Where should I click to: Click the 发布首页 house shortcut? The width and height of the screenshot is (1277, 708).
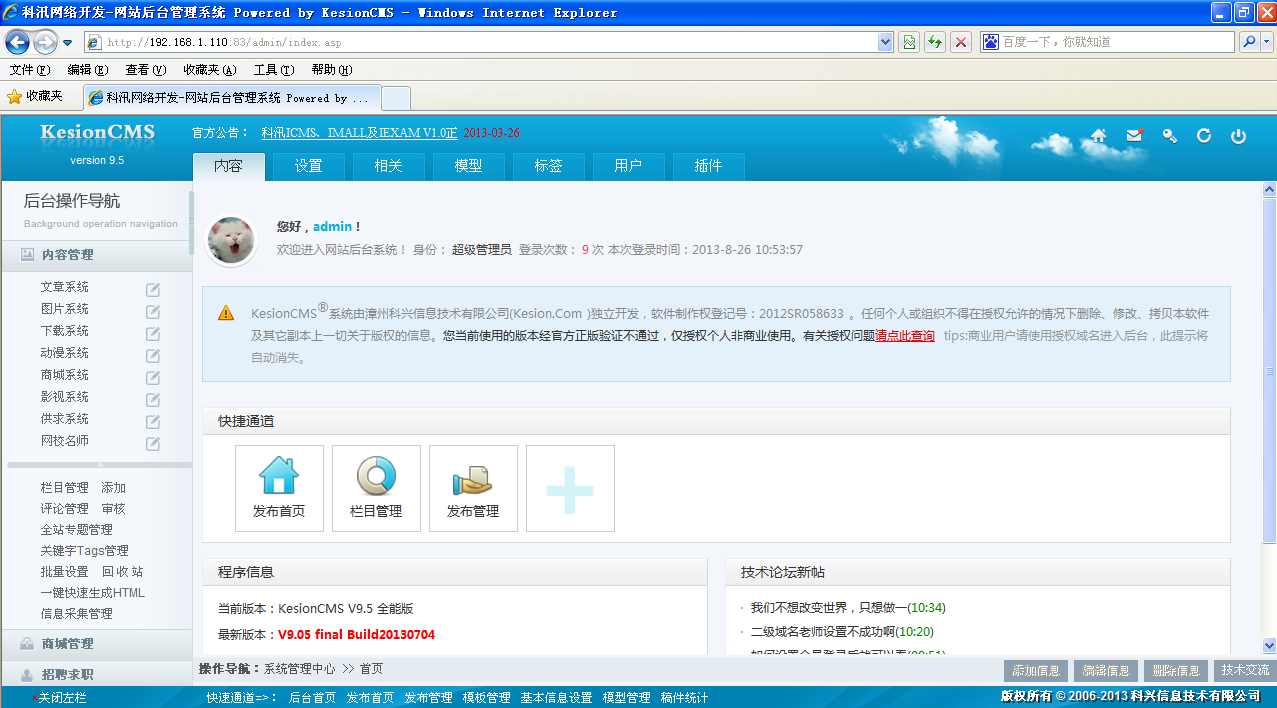click(x=279, y=488)
